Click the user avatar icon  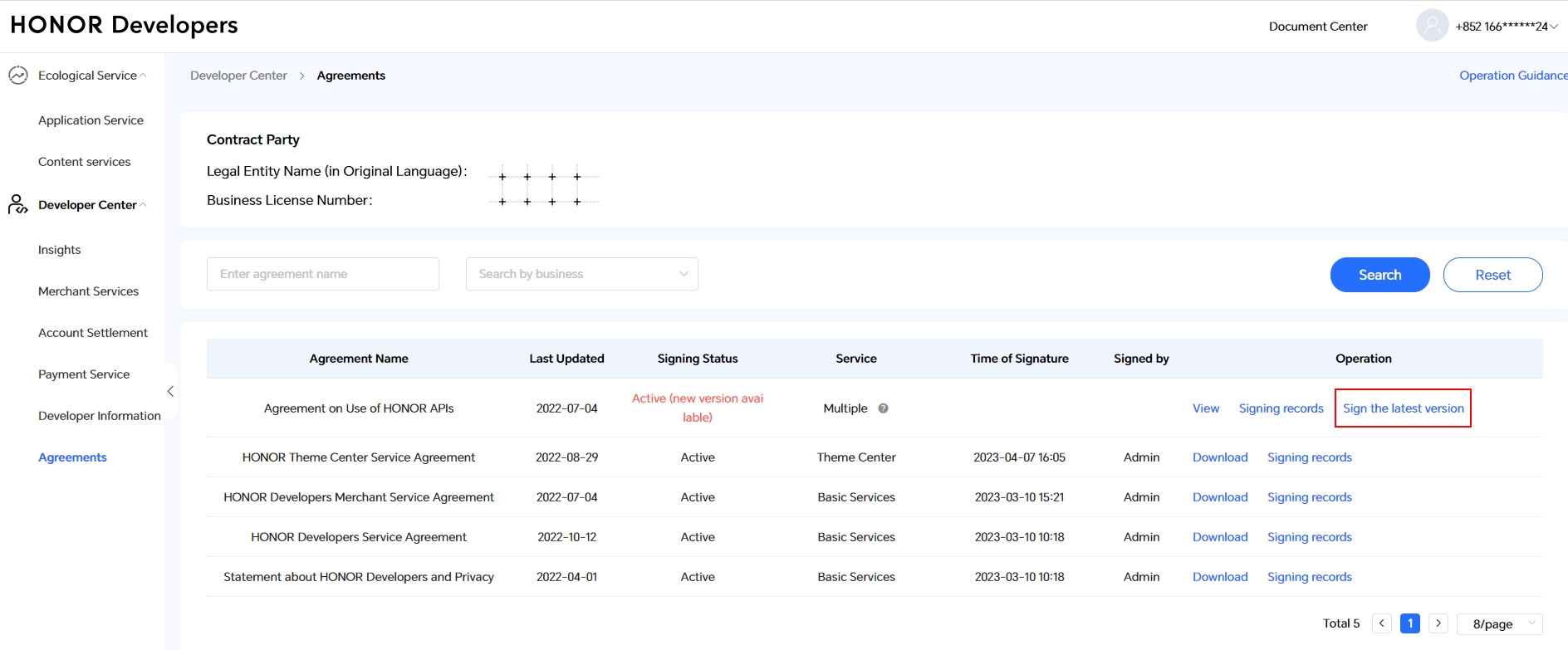click(x=1432, y=26)
